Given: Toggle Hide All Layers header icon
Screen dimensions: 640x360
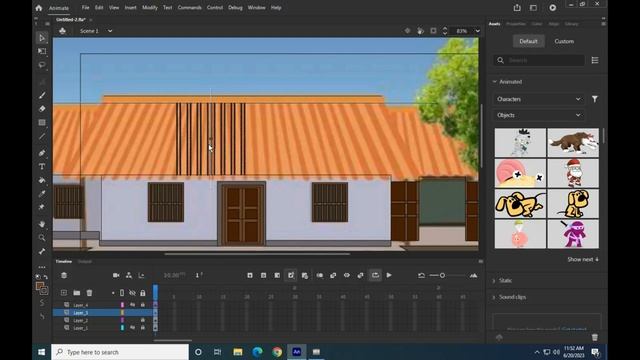Looking at the screenshot, I should pos(132,293).
